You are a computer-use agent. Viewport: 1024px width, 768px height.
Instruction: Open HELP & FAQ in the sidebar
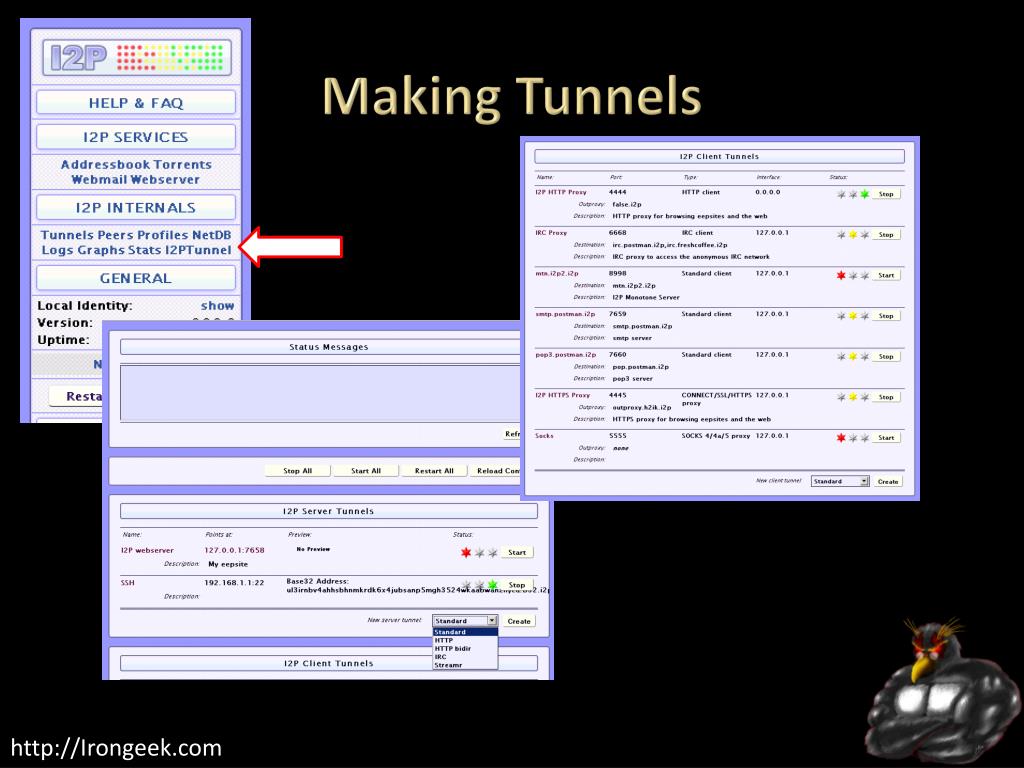click(136, 103)
